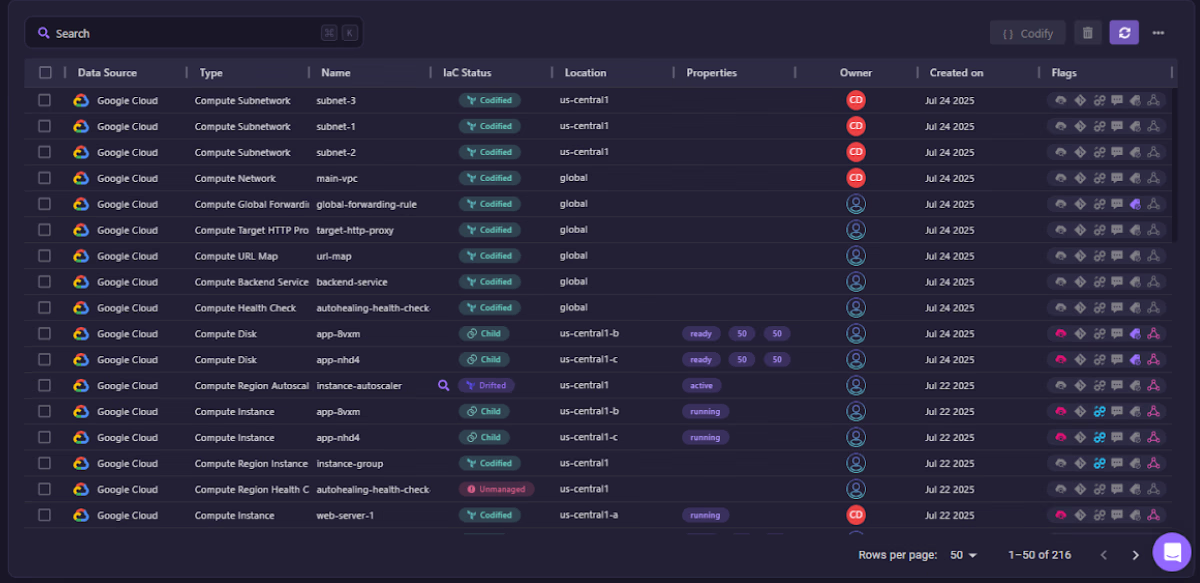Open the three-dots more options menu

1158,33
